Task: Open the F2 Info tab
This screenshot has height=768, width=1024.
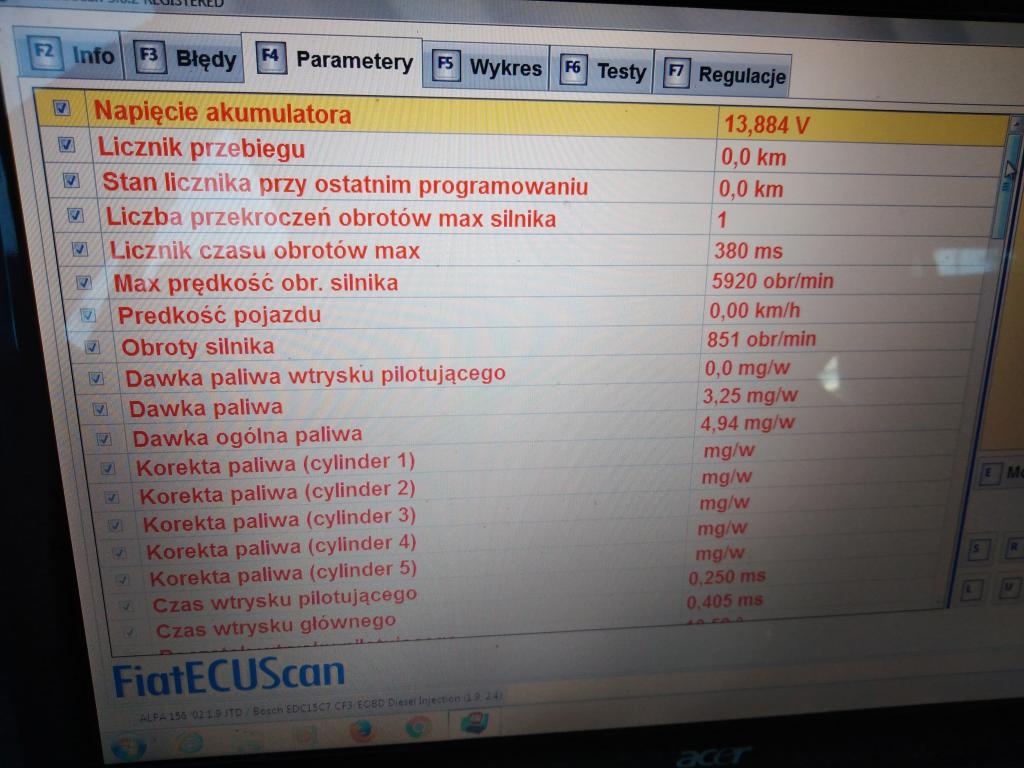Action: pyautogui.click(x=68, y=53)
